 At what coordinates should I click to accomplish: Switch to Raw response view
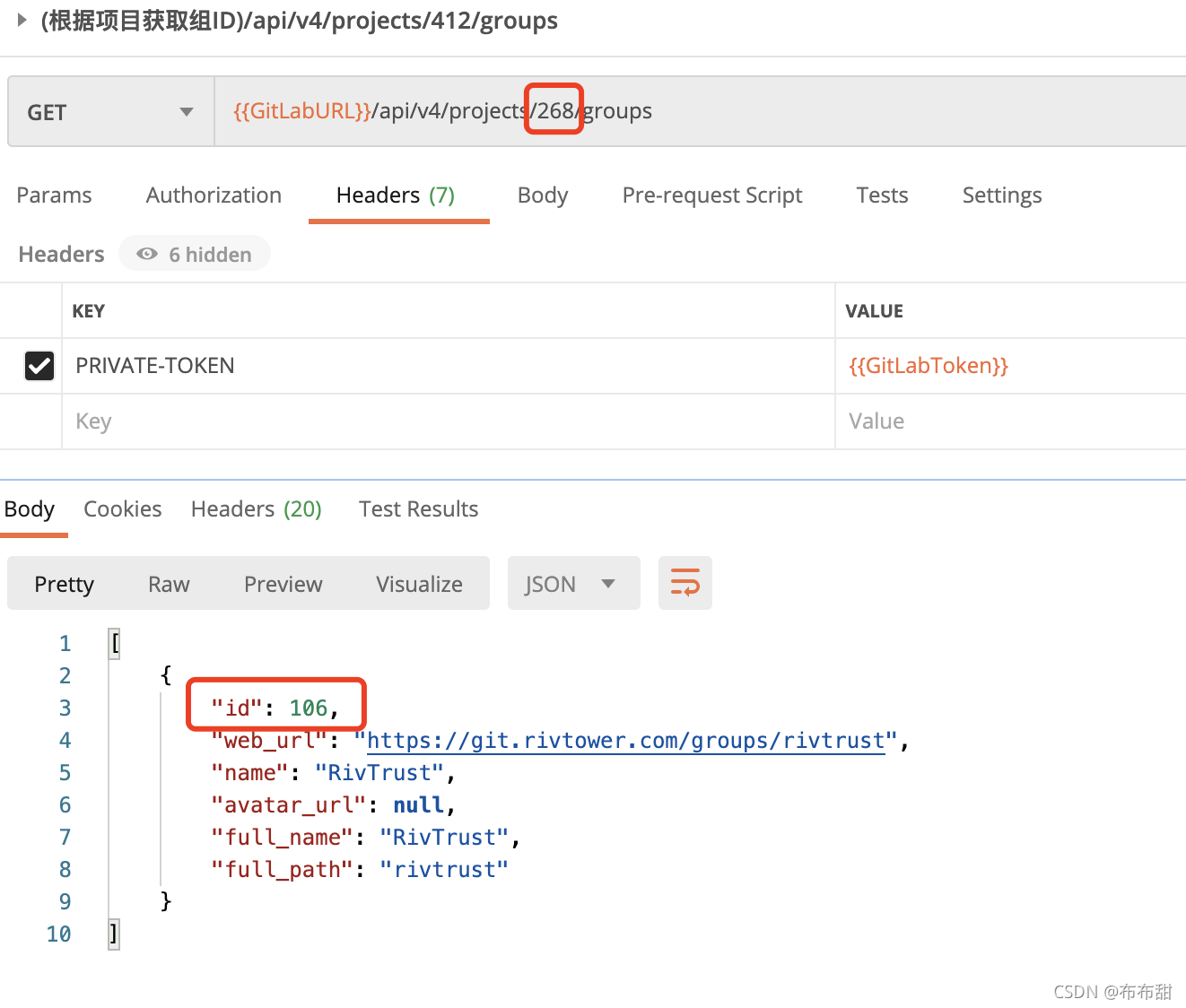[x=169, y=585]
